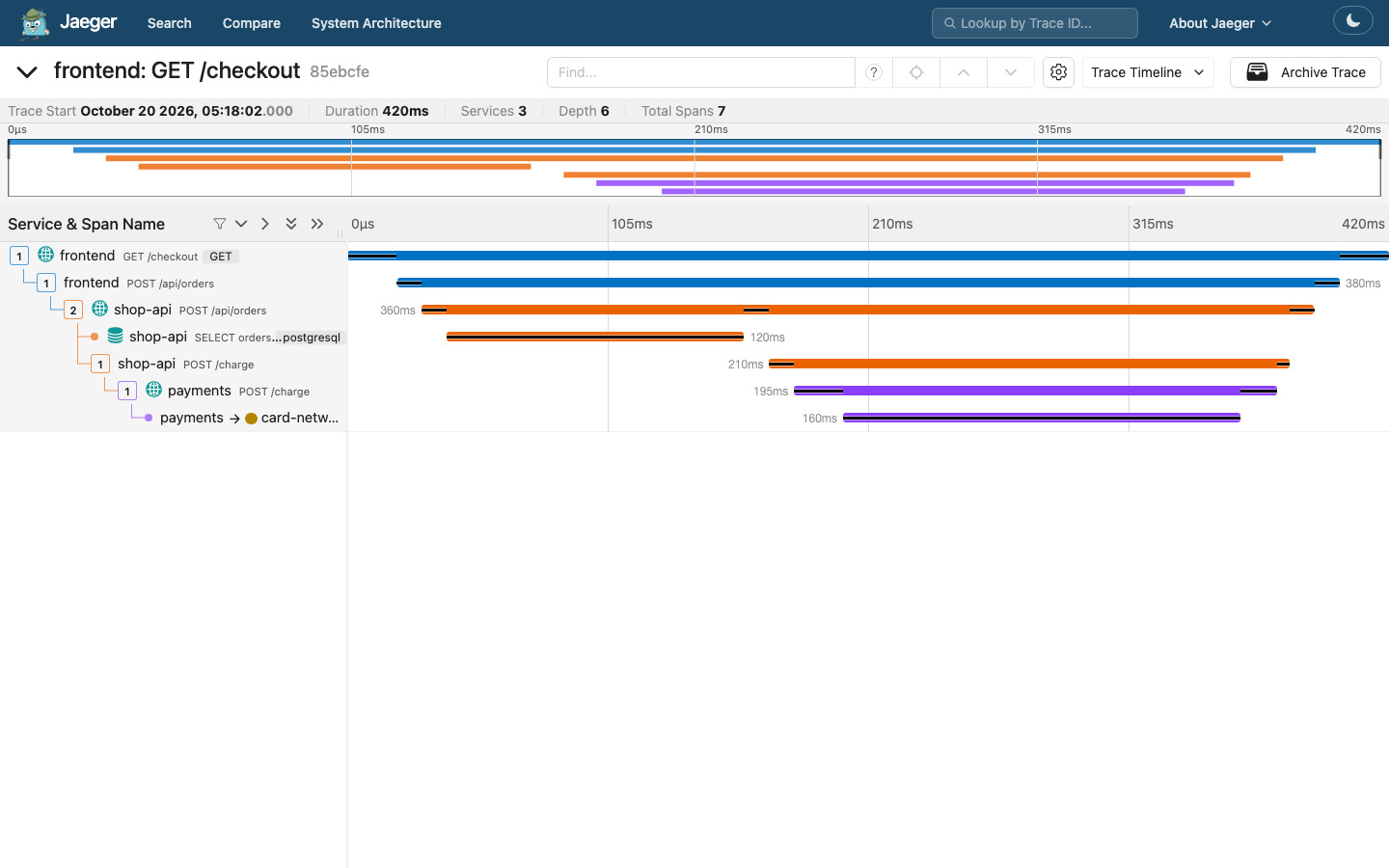
Task: Open the Compare navigation tab
Action: 251,23
